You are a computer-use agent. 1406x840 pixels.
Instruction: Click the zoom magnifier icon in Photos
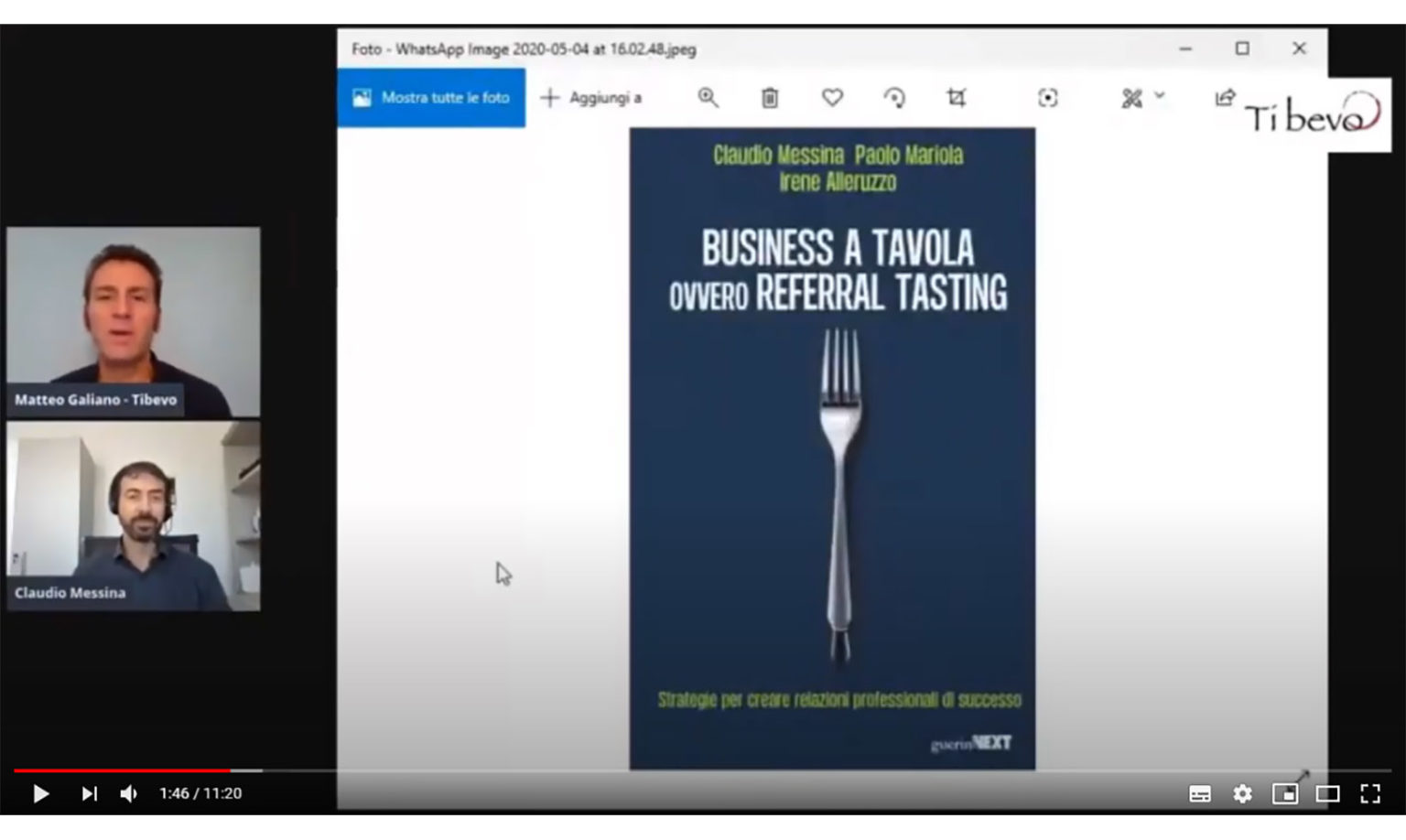point(708,98)
